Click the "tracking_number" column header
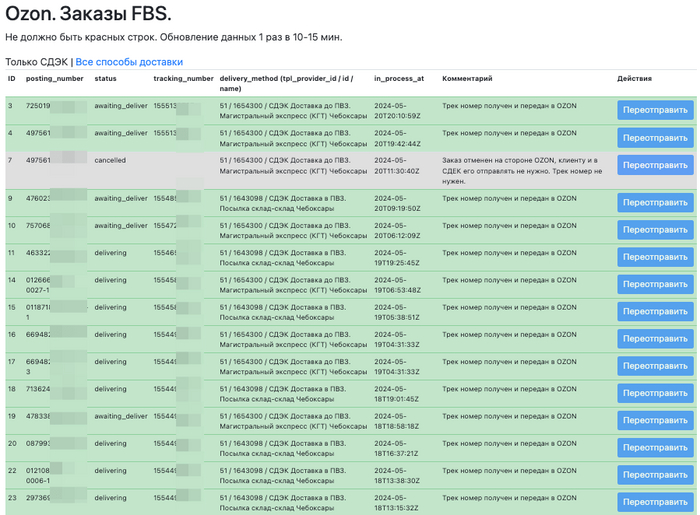 183,78
